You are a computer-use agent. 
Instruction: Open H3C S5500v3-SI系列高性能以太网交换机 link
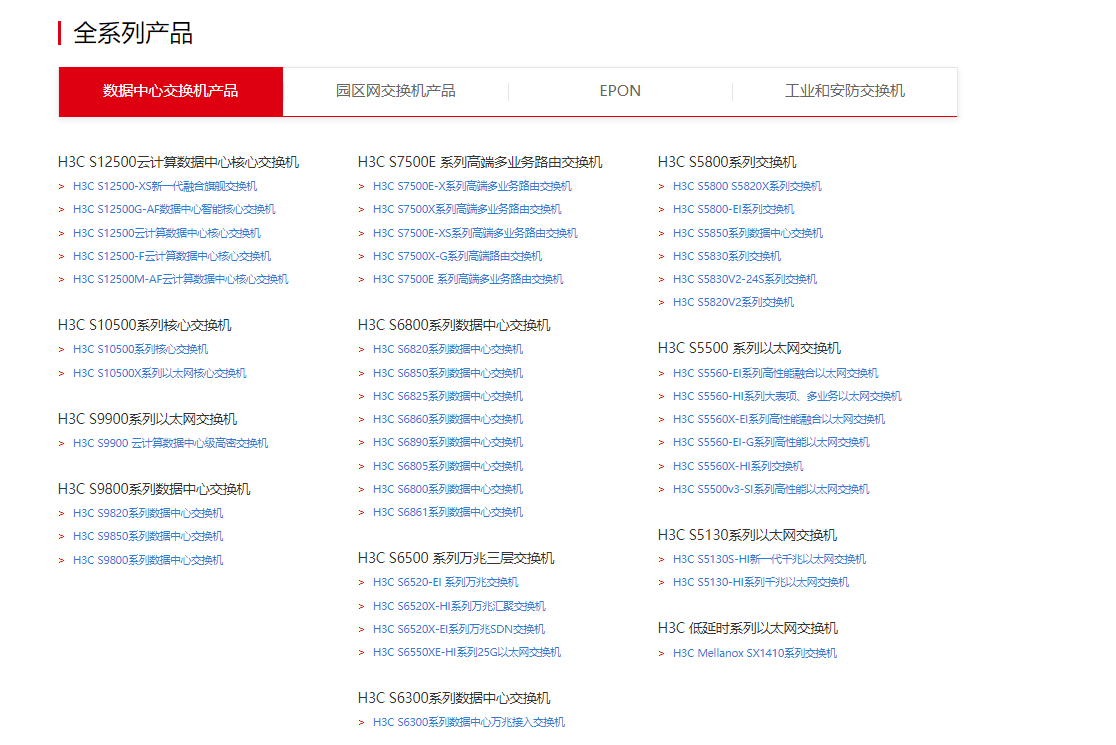[771, 490]
